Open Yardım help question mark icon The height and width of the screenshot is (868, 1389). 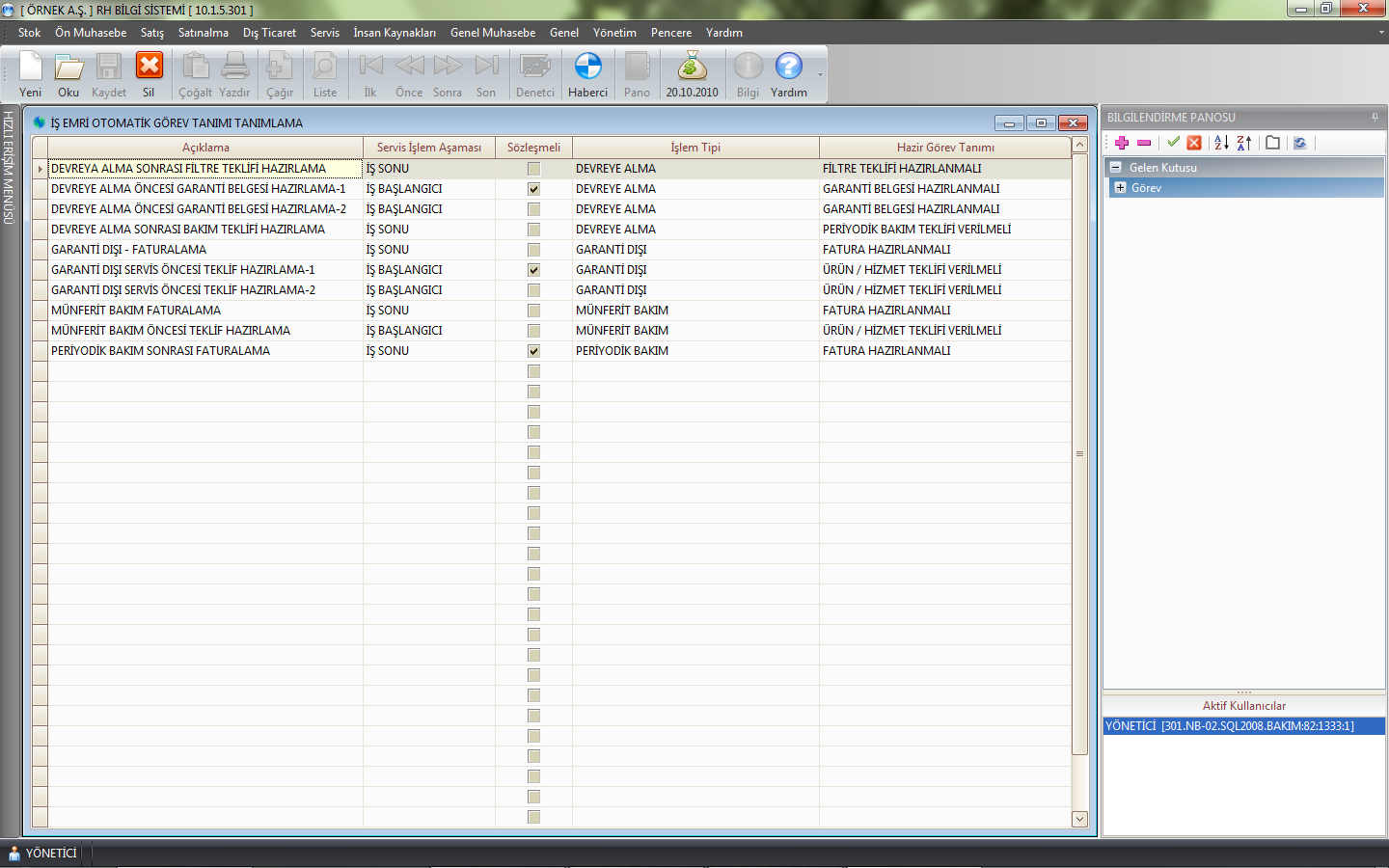coord(788,75)
